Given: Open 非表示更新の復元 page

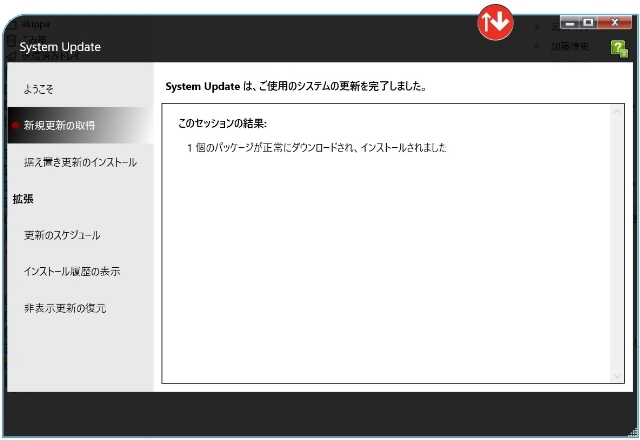Looking at the screenshot, I should tap(65, 308).
